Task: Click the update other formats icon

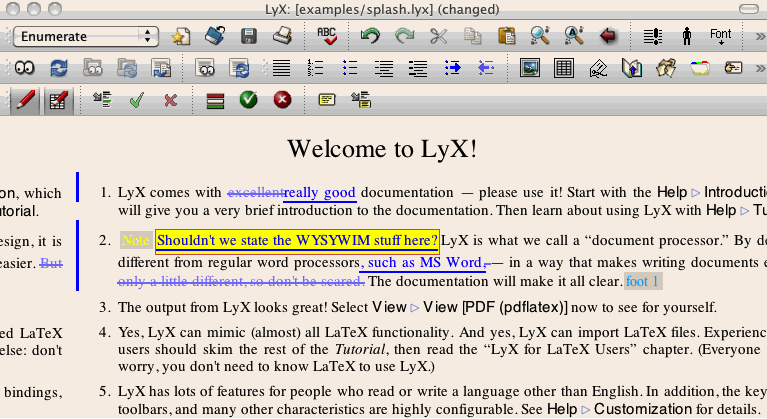Action: pyautogui.click(x=239, y=68)
